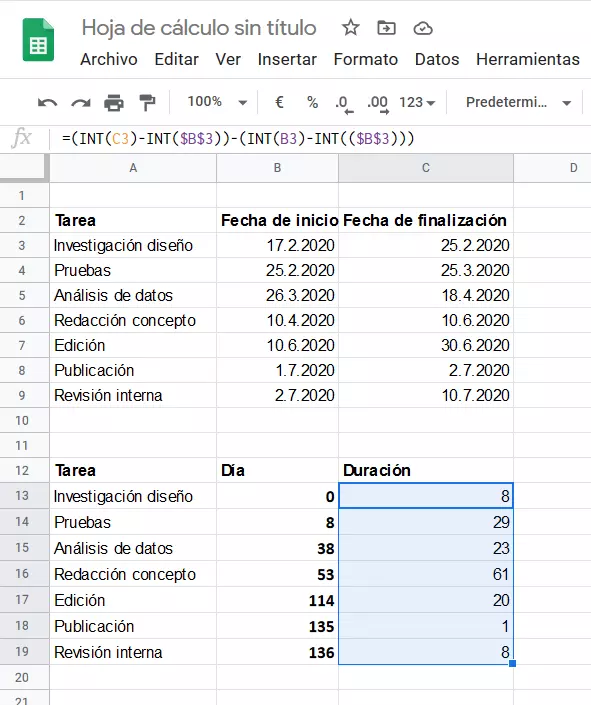
Task: Click the Día cell showing 38
Action: click(x=278, y=548)
